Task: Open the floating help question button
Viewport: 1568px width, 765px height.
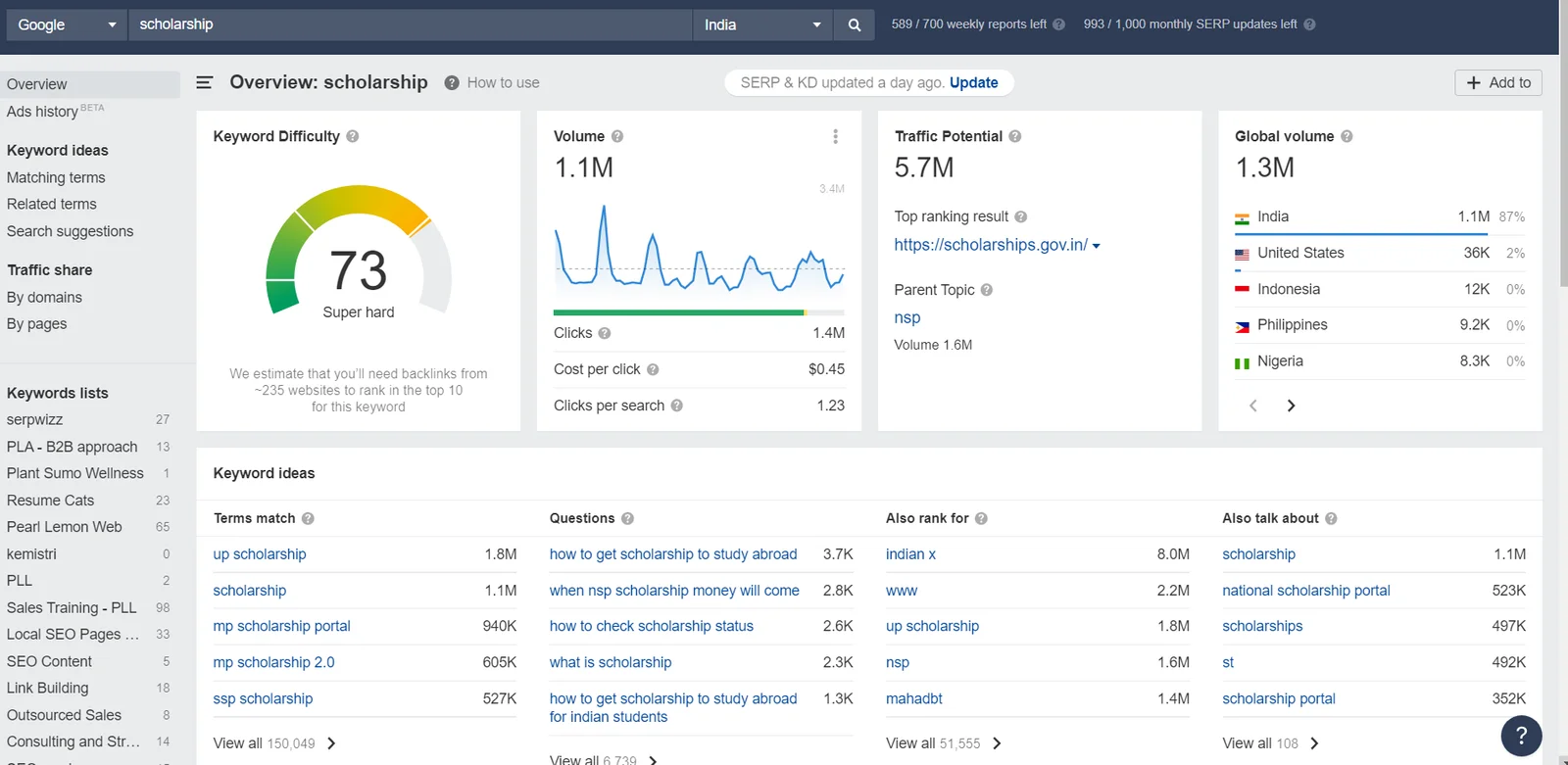Action: click(1521, 736)
